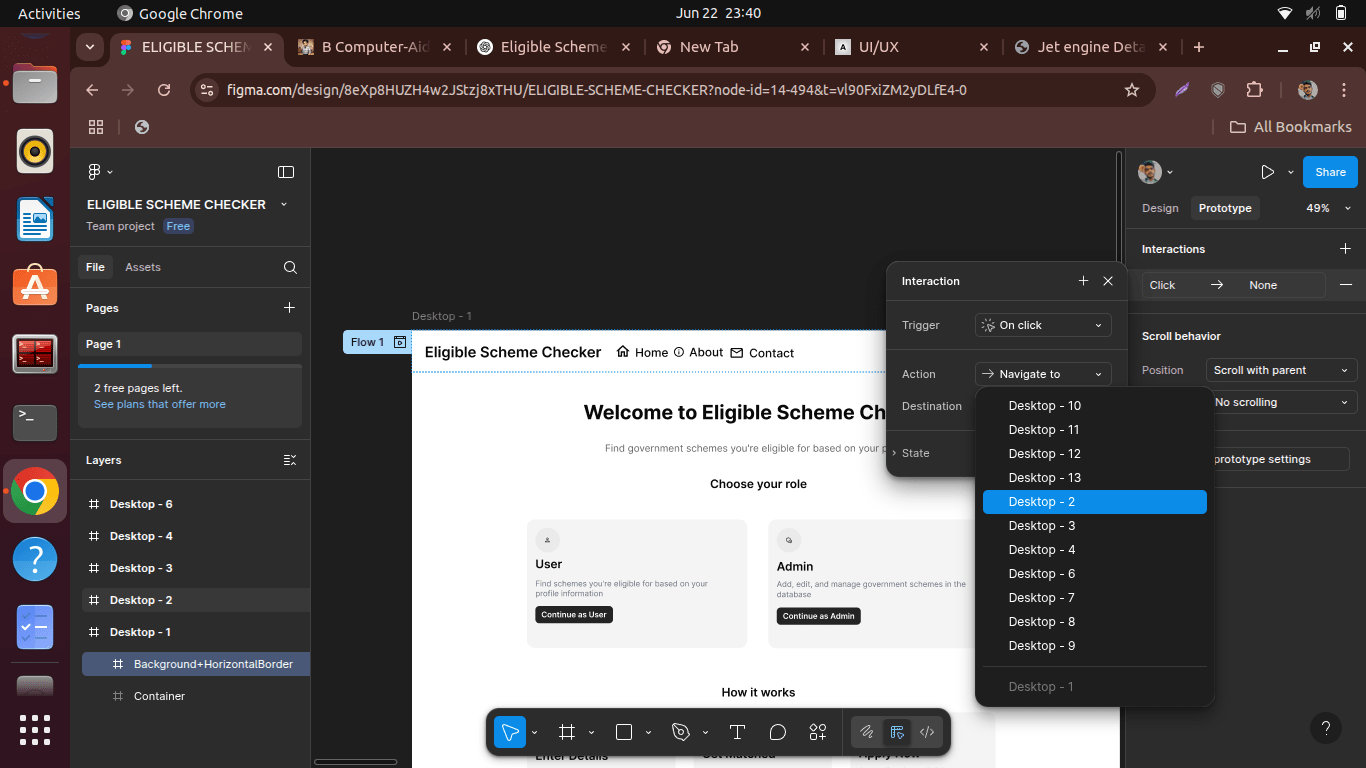The image size is (1366, 768).
Task: Open the Trigger 'On click' dropdown
Action: 1043,325
